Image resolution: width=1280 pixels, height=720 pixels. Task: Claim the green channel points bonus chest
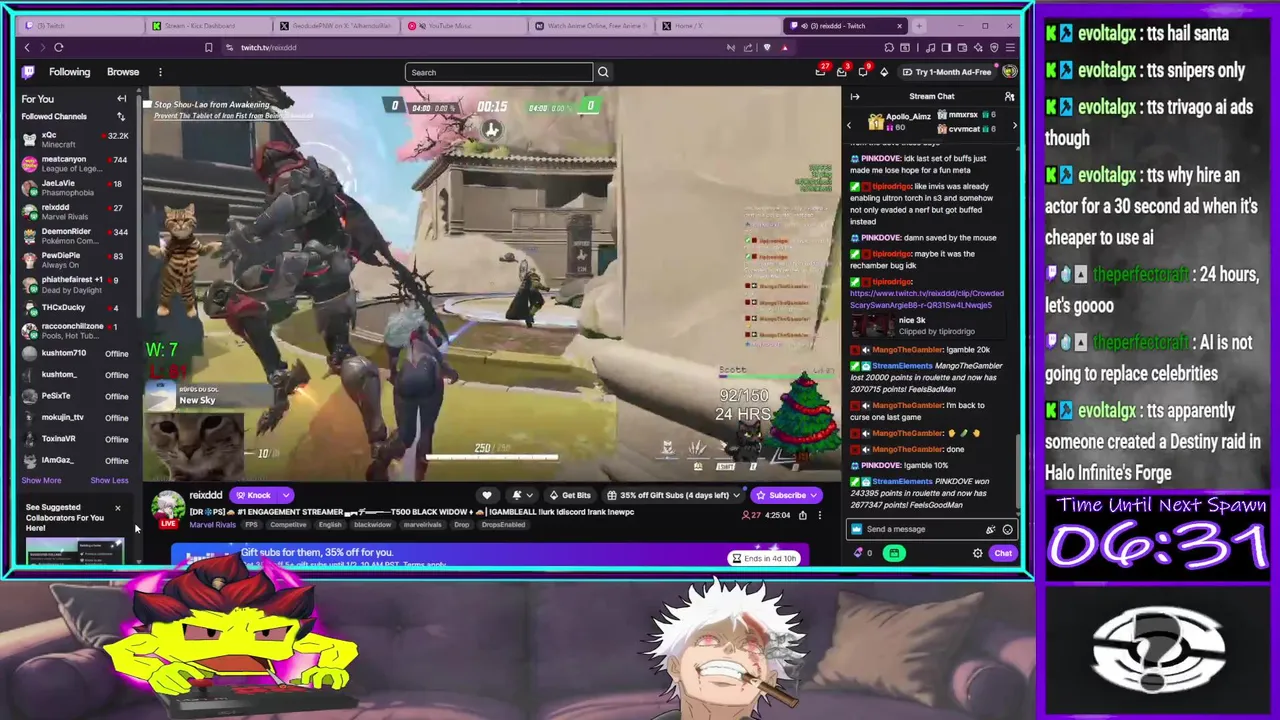(x=894, y=553)
